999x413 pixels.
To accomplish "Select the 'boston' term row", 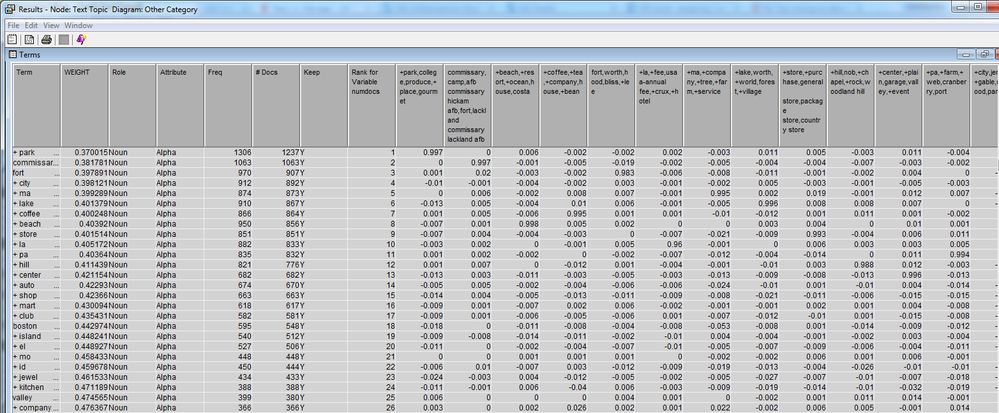I will click(x=25, y=325).
